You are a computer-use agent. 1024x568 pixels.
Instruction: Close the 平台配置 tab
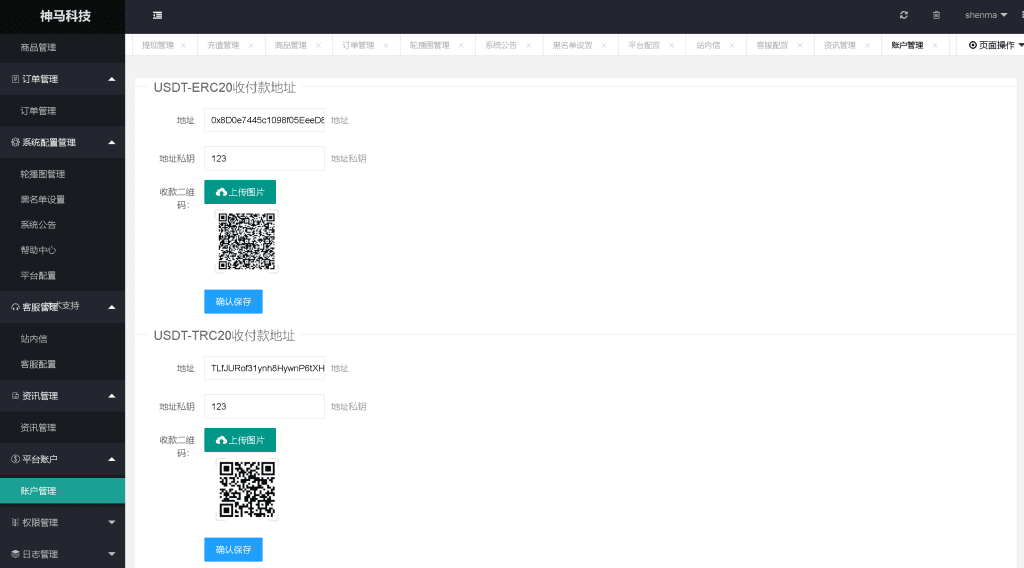point(671,45)
